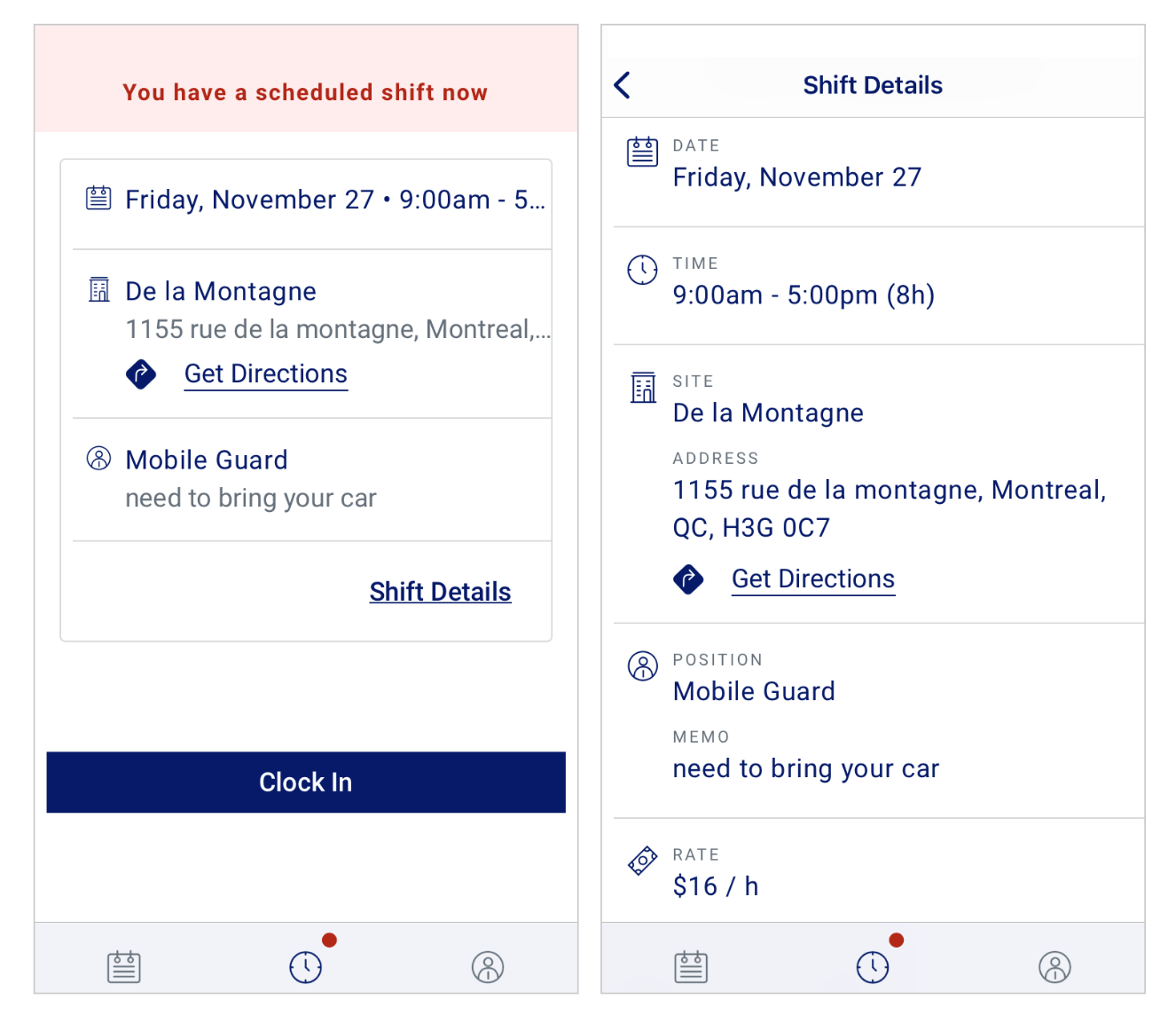Screen dimensions: 1176x1015
Task: Switch to the schedule calendar tab
Action: (x=692, y=967)
